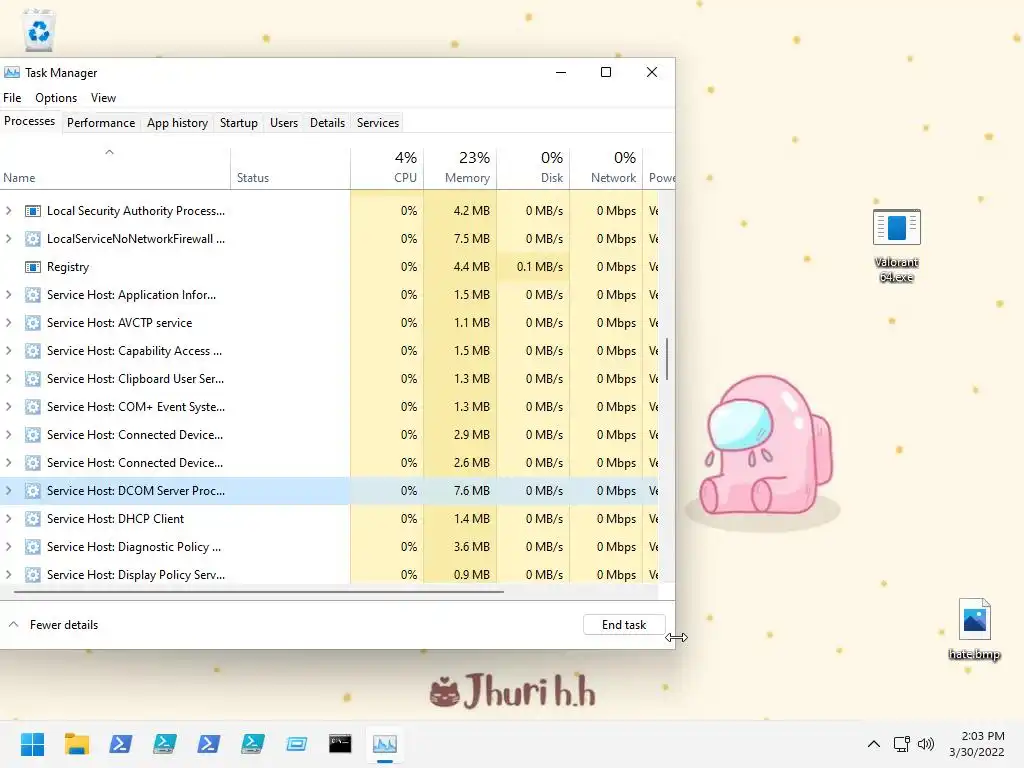Open the network status tray icon
The width and height of the screenshot is (1024, 768).
902,744
